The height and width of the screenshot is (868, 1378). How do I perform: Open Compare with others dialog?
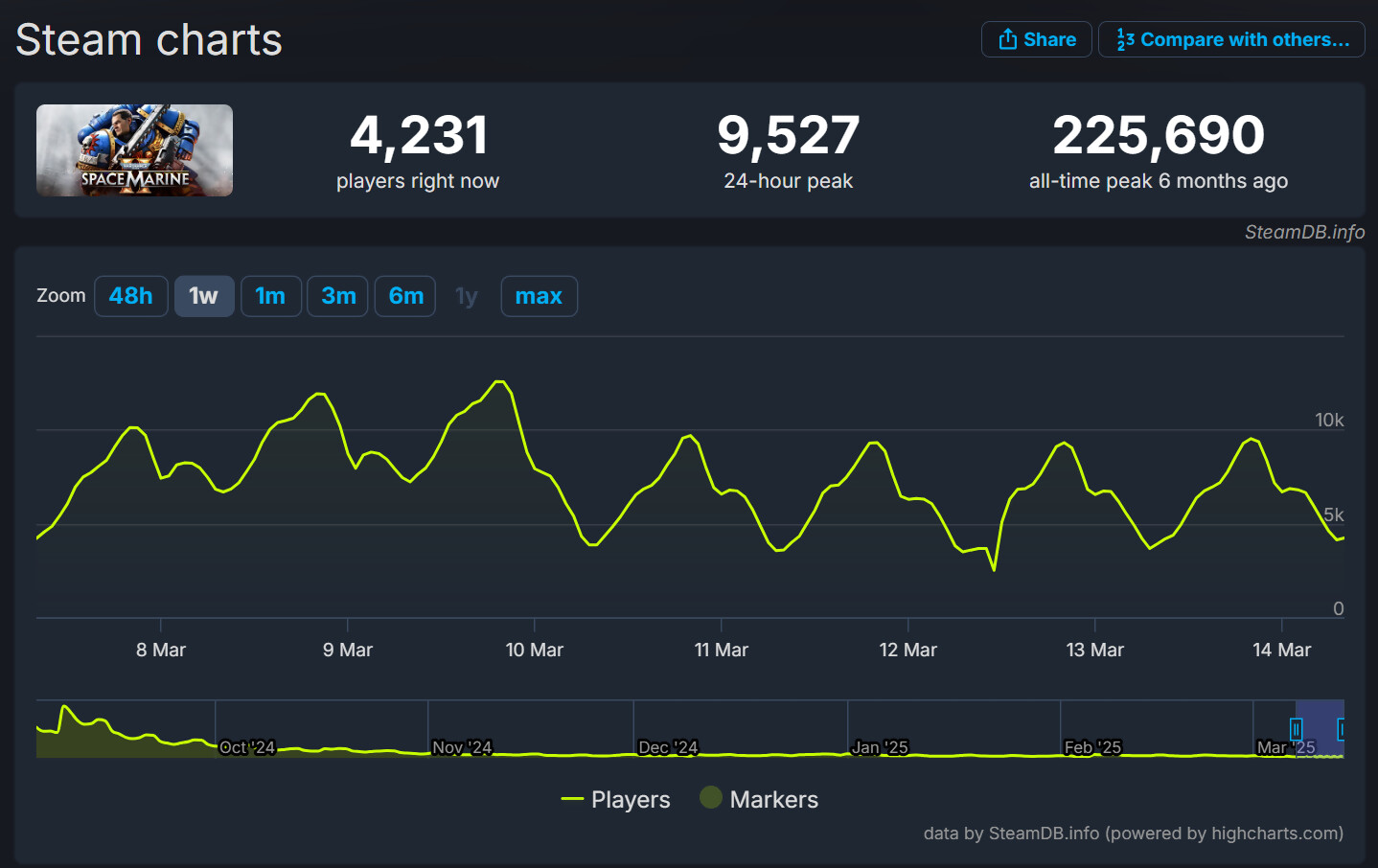coord(1231,39)
